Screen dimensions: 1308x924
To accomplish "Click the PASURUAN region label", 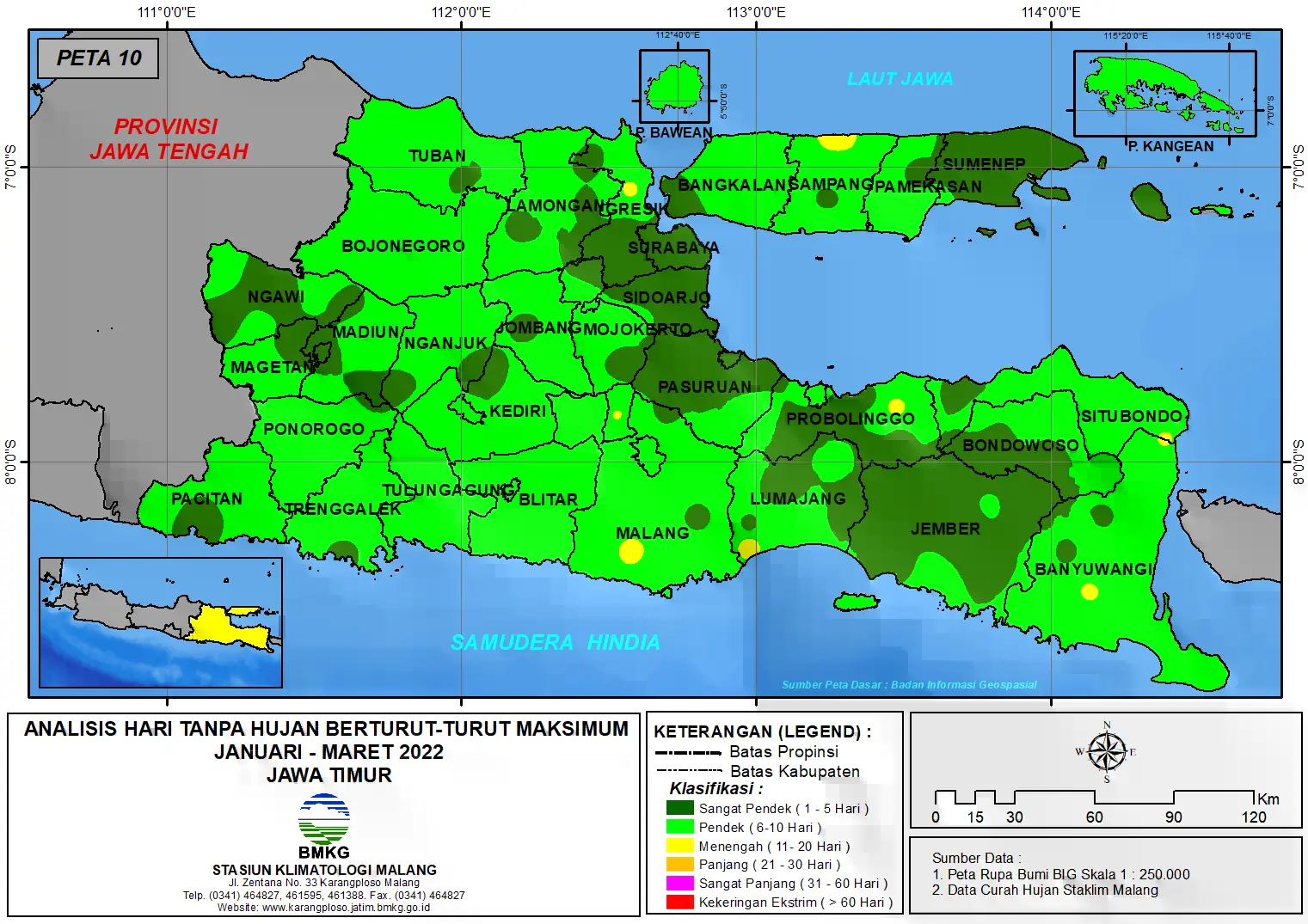I will 705,388.
